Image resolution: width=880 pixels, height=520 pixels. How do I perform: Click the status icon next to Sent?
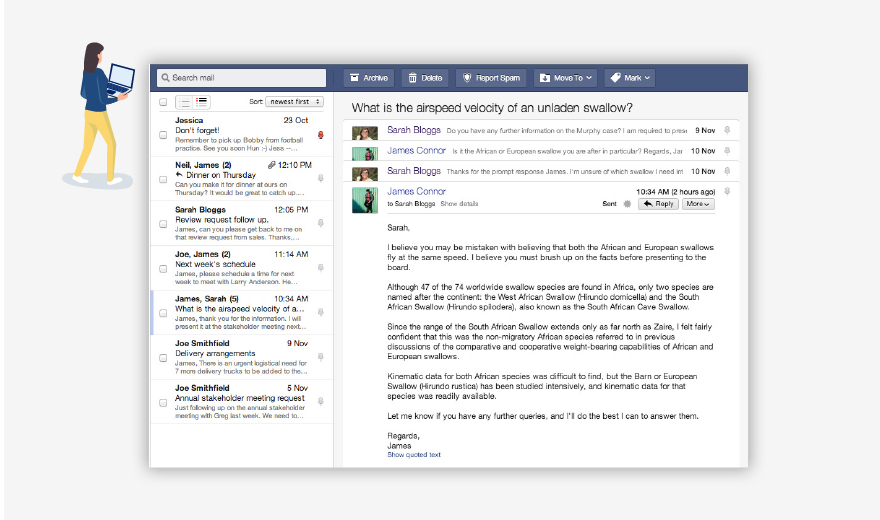pyautogui.click(x=627, y=204)
